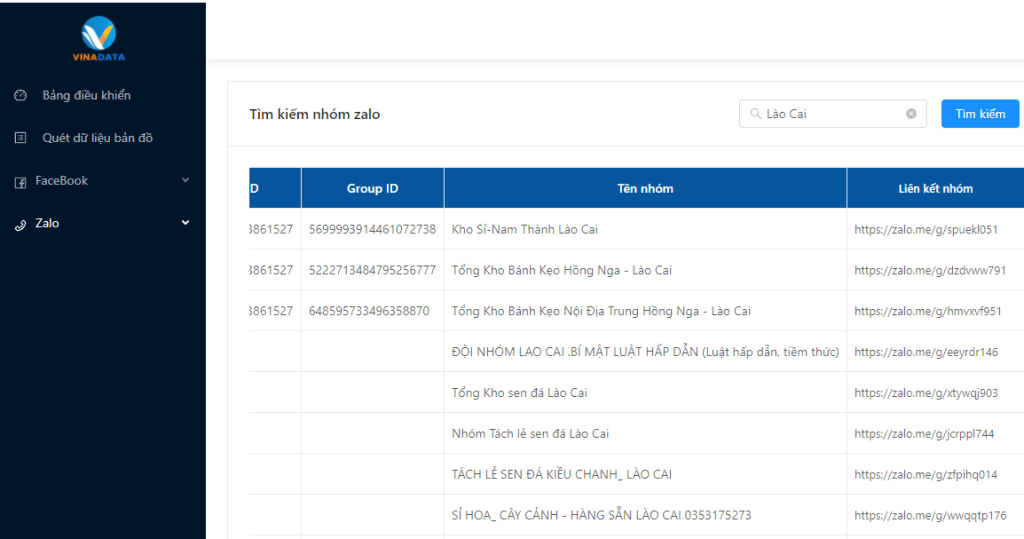Screen dimensions: 1024x539
Task: Open Quét dữ liệu bản đồ menu
Action: [97, 138]
